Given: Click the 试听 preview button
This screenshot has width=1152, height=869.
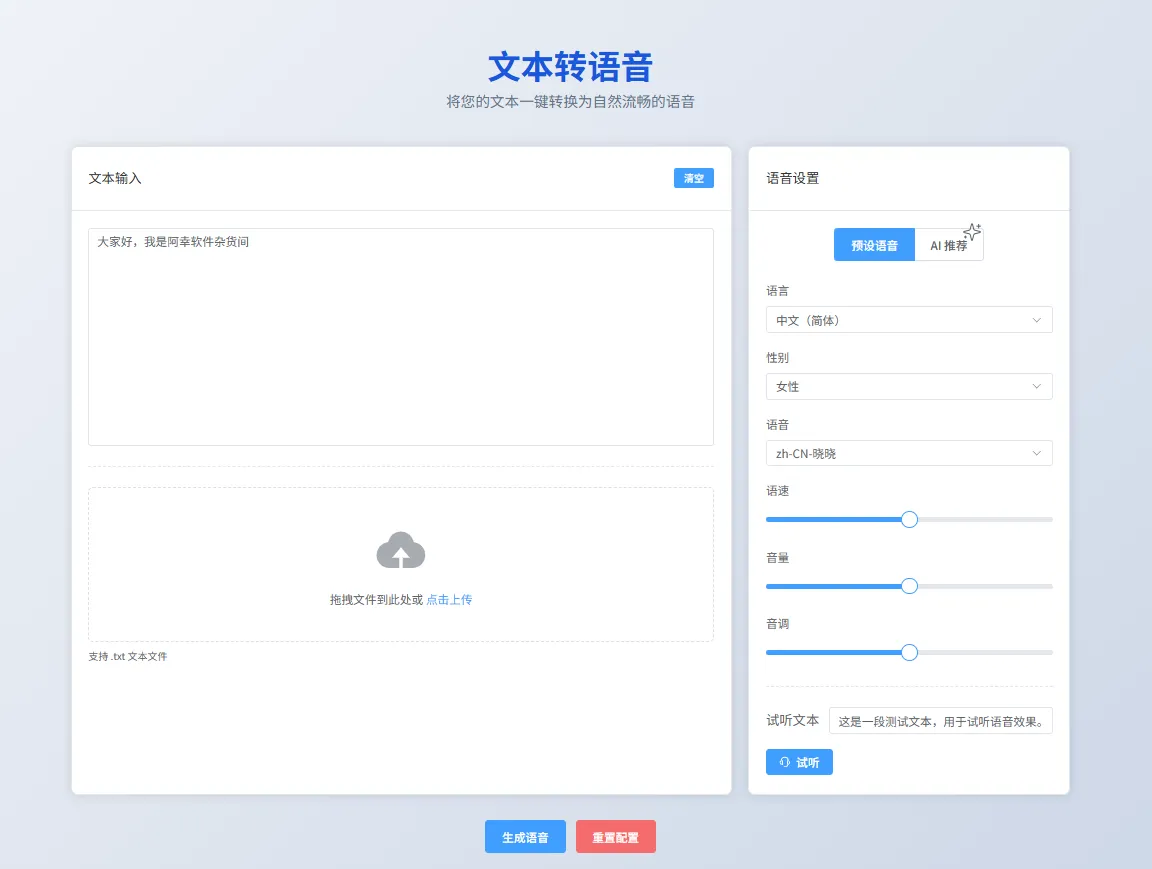Looking at the screenshot, I should coord(799,762).
